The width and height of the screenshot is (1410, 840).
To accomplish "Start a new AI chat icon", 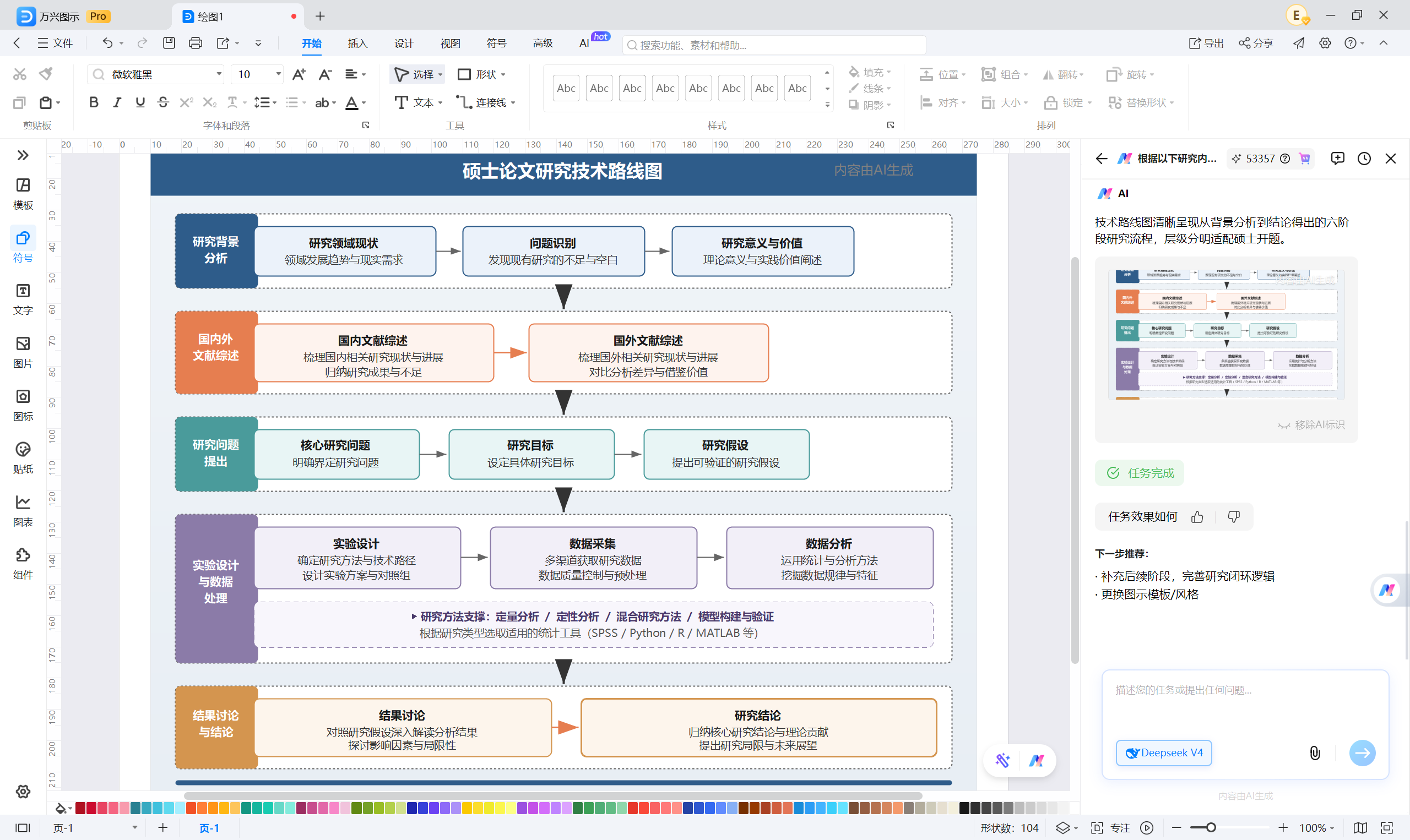I will (1337, 159).
